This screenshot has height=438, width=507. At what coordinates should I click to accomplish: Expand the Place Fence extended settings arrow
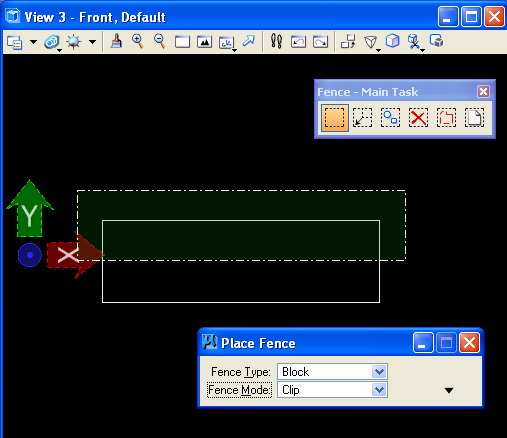449,390
